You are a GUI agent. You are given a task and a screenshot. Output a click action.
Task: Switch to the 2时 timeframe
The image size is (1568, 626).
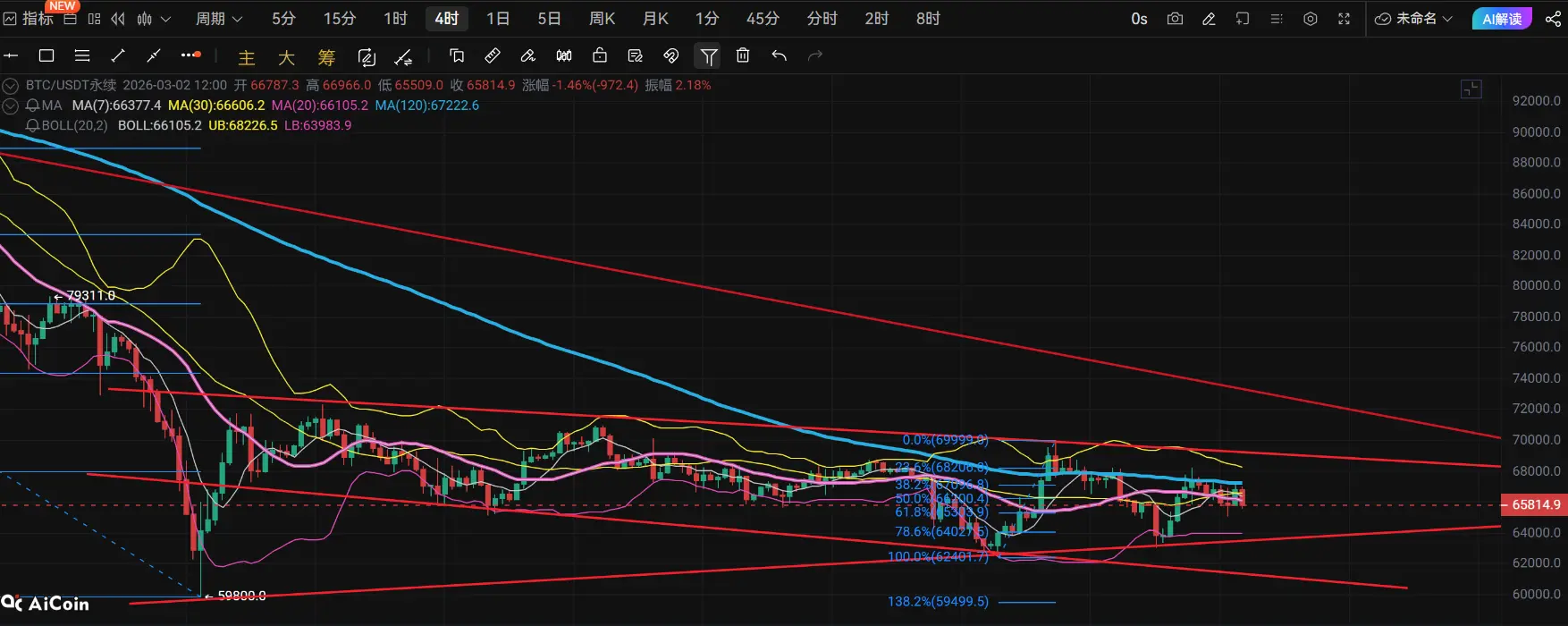[x=876, y=19]
